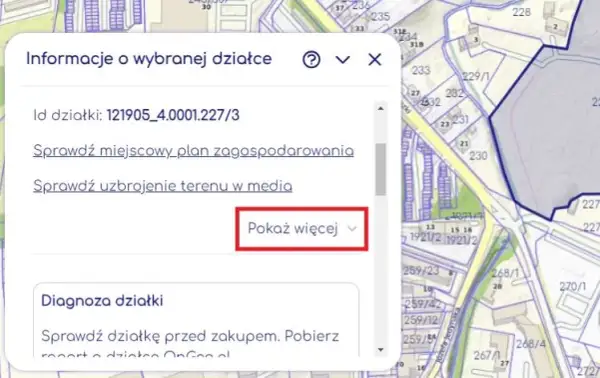Screen dimensions: 600x378
Task: Click parcel 267/1 on the map
Action: click(x=487, y=355)
